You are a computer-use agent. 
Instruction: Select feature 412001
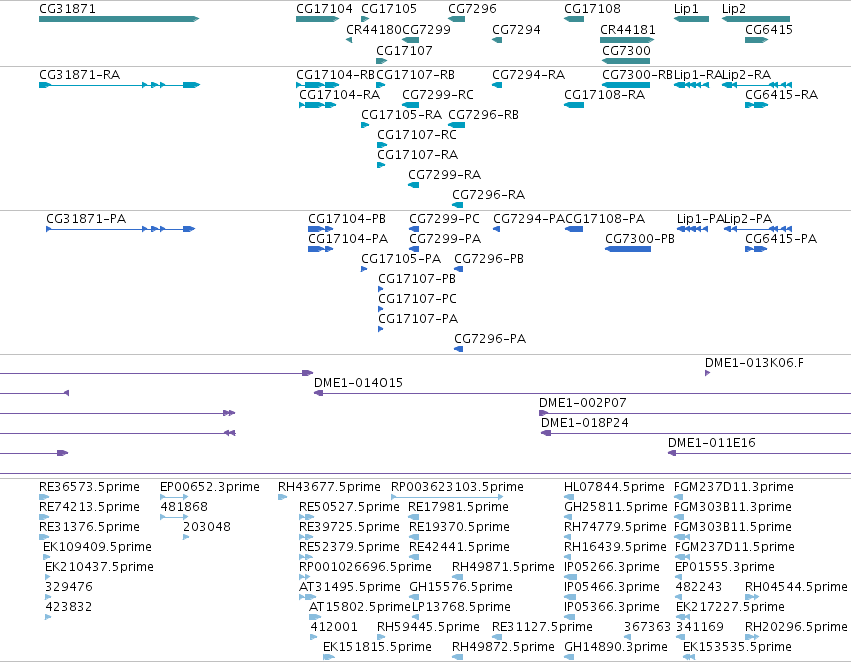point(313,637)
